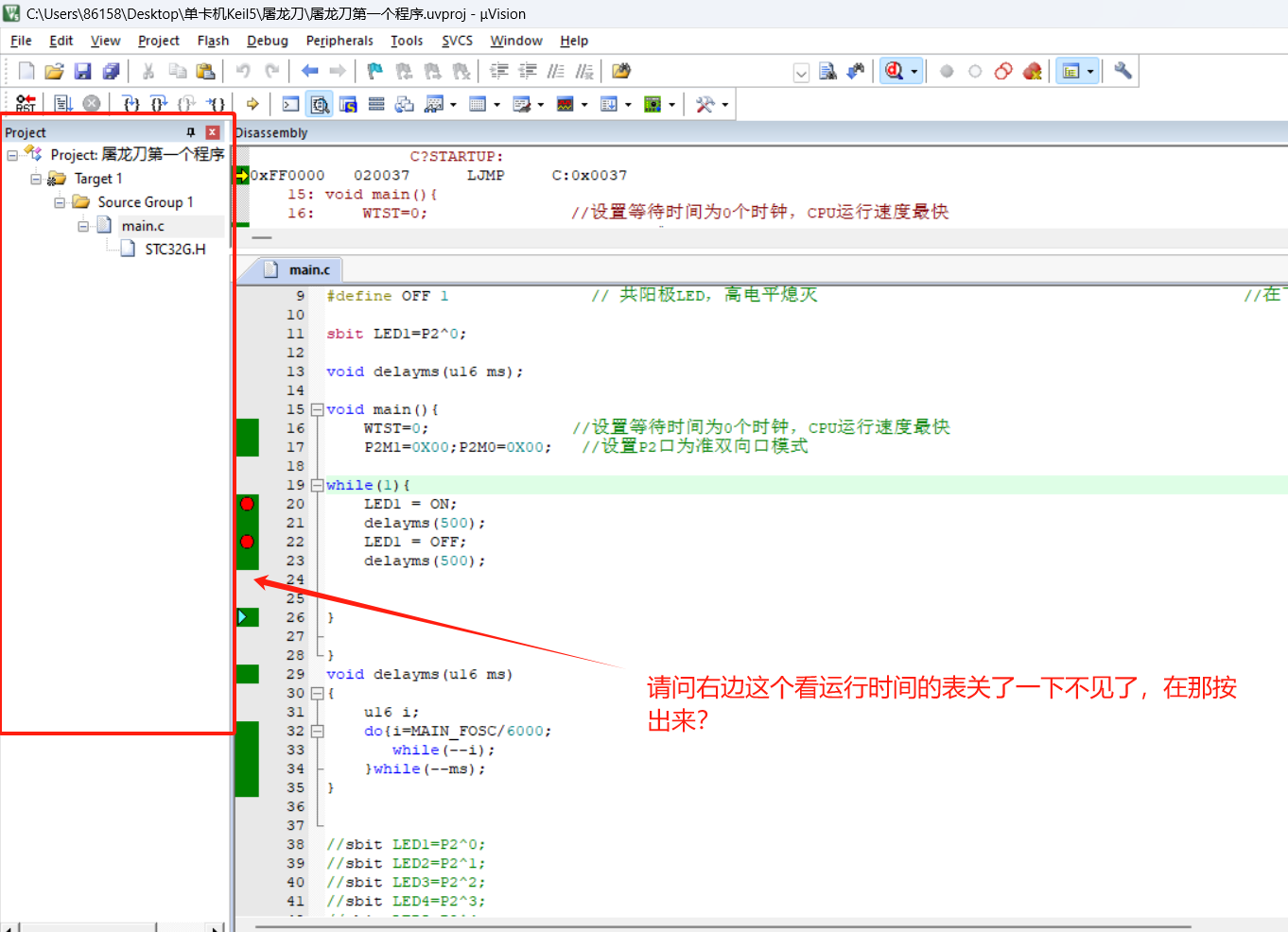Disable all breakpoints icon
The height and width of the screenshot is (932, 1288).
click(x=1004, y=71)
